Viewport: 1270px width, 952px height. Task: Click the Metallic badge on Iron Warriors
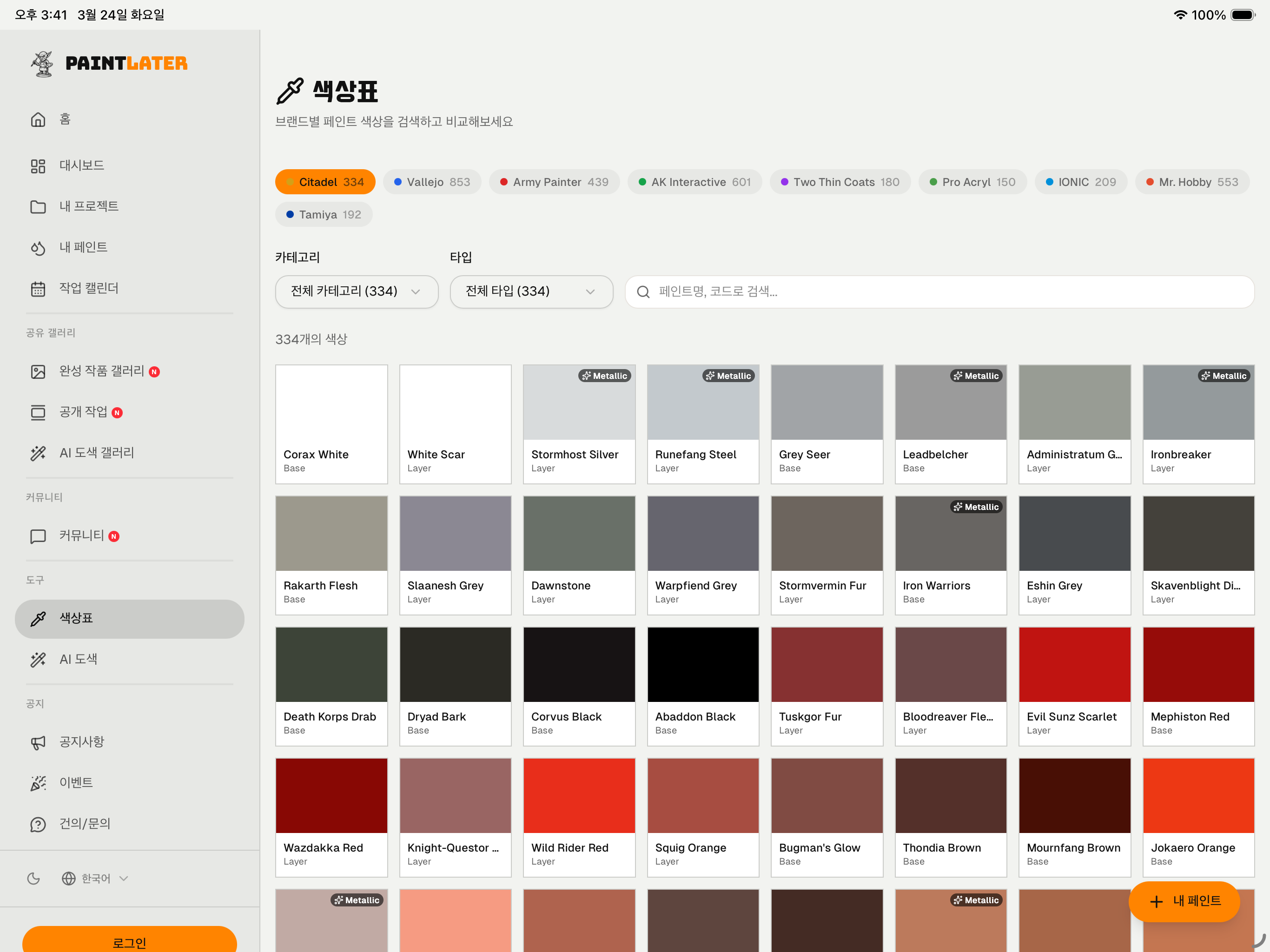click(976, 507)
